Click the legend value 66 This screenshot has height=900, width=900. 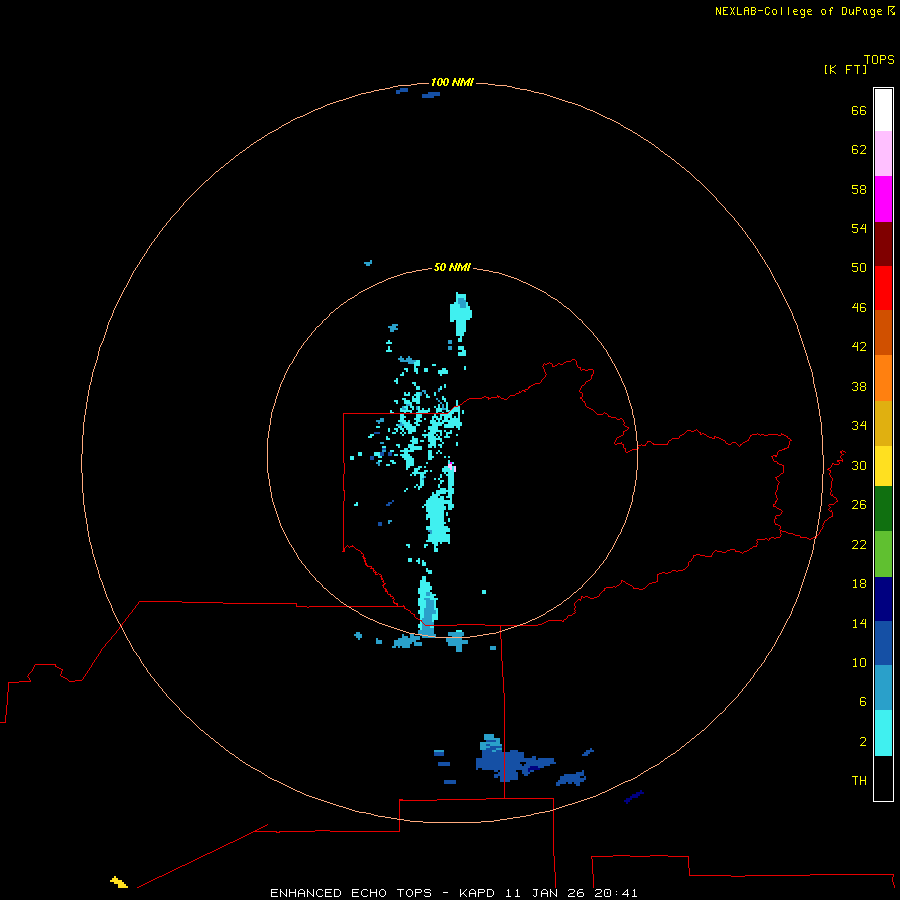859,110
